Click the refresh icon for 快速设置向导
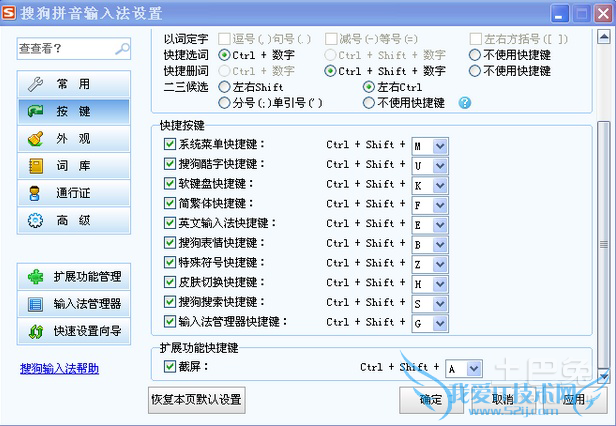The width and height of the screenshot is (616, 426). (36, 331)
